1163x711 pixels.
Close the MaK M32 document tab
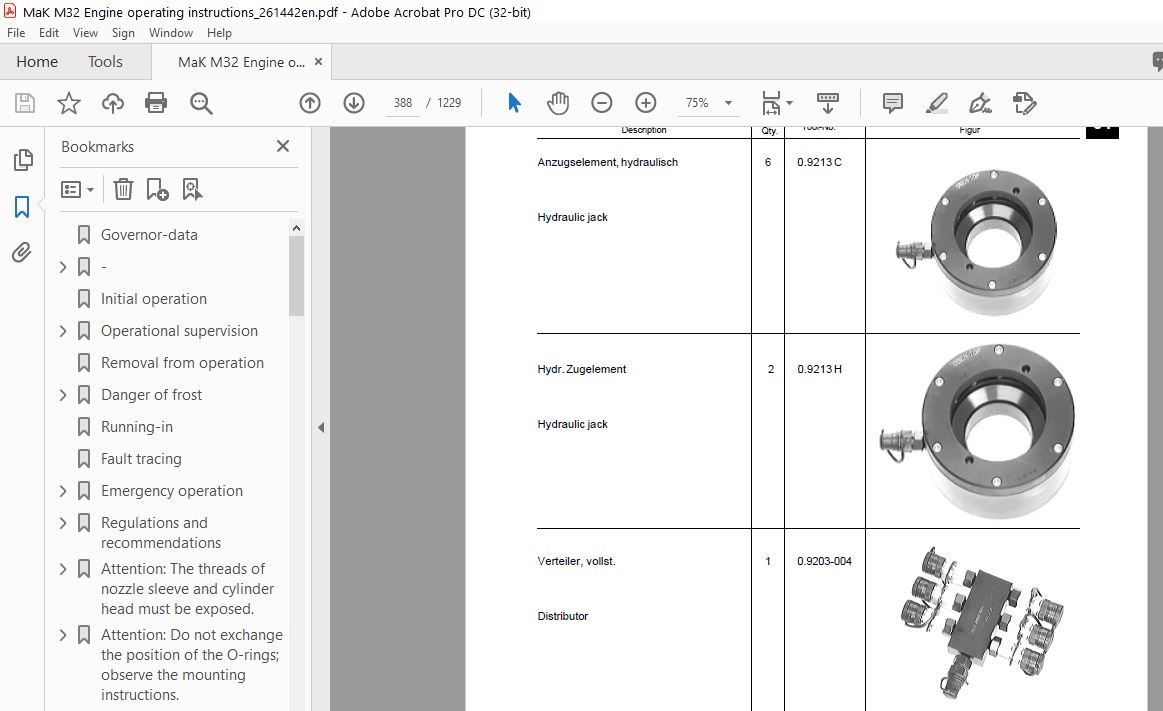click(x=318, y=62)
